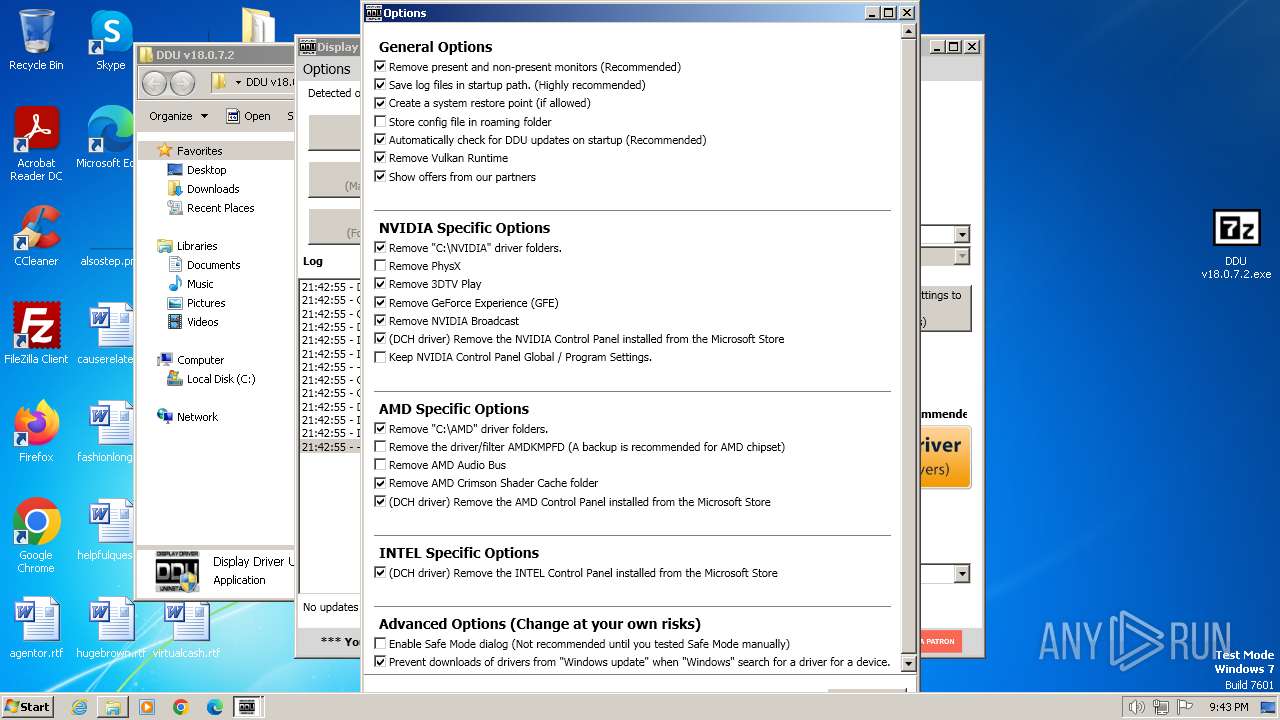Enable Safe Mode dialog option

pyautogui.click(x=380, y=644)
